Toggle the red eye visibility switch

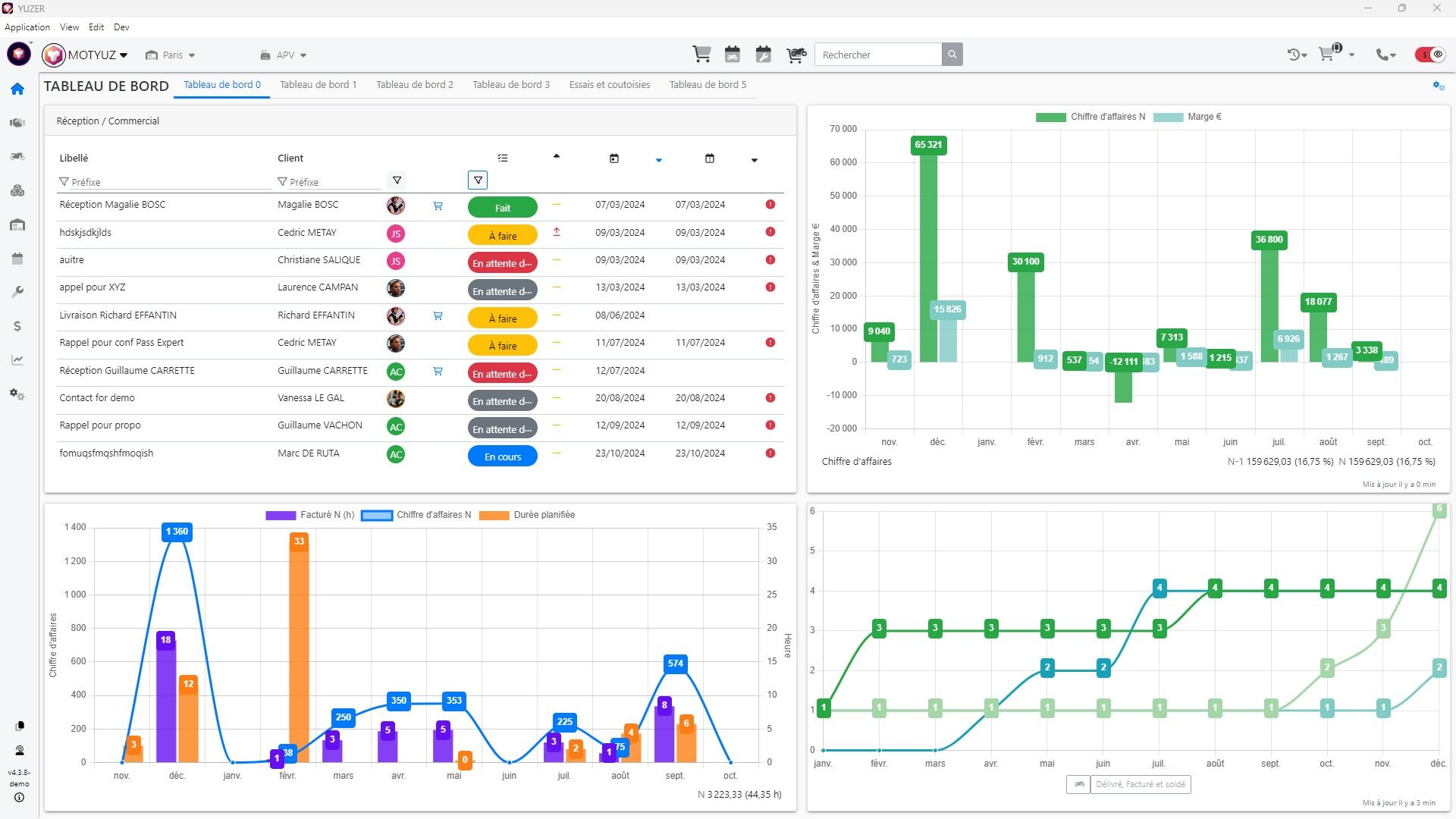[x=1430, y=55]
